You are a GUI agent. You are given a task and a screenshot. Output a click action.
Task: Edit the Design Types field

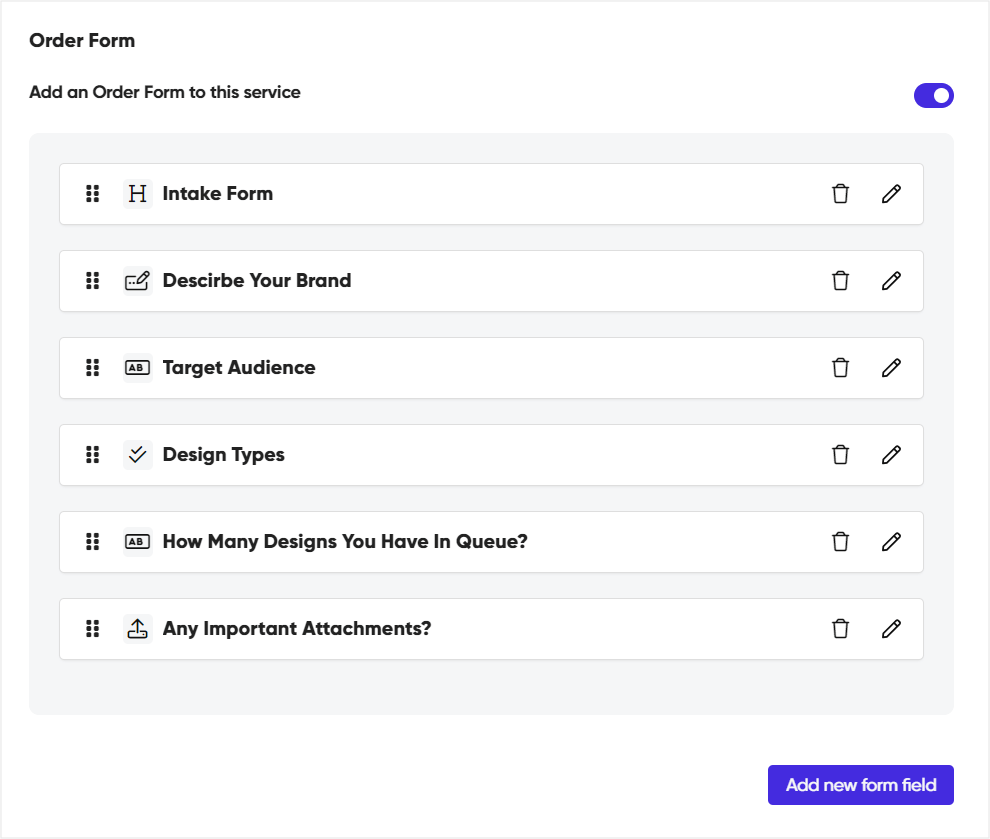pos(891,455)
